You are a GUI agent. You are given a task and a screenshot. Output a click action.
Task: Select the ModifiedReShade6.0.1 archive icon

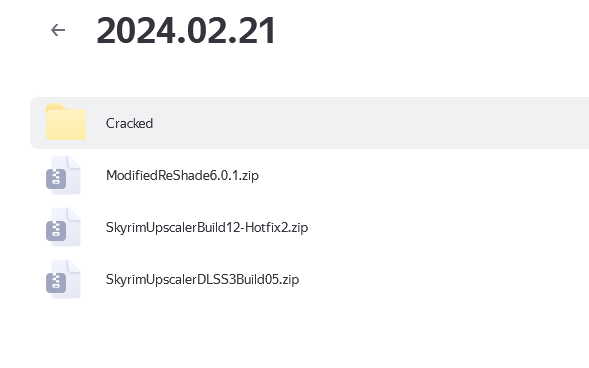63,175
